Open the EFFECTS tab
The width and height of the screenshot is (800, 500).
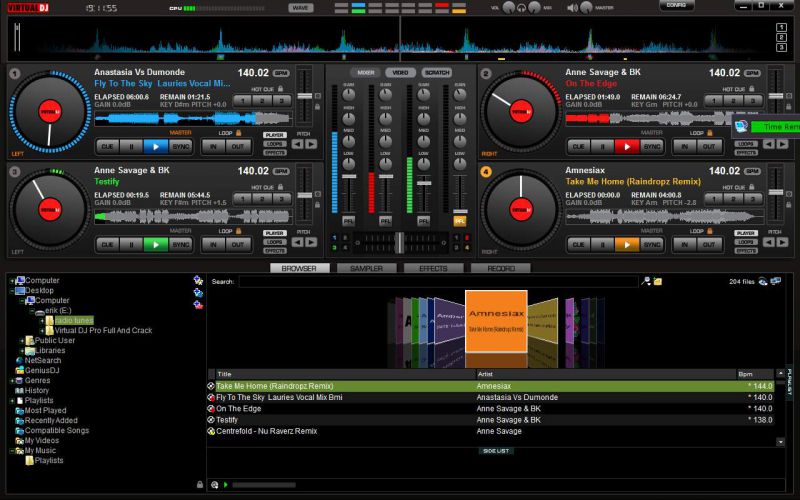pos(433,268)
